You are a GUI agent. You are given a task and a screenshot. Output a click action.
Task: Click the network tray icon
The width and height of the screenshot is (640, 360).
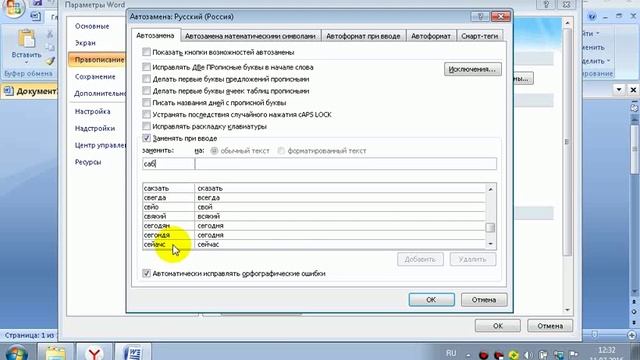(558, 355)
